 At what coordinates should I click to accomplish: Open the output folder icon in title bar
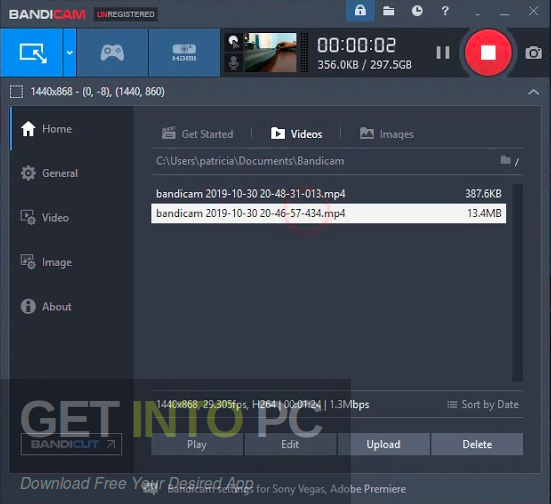coord(388,11)
